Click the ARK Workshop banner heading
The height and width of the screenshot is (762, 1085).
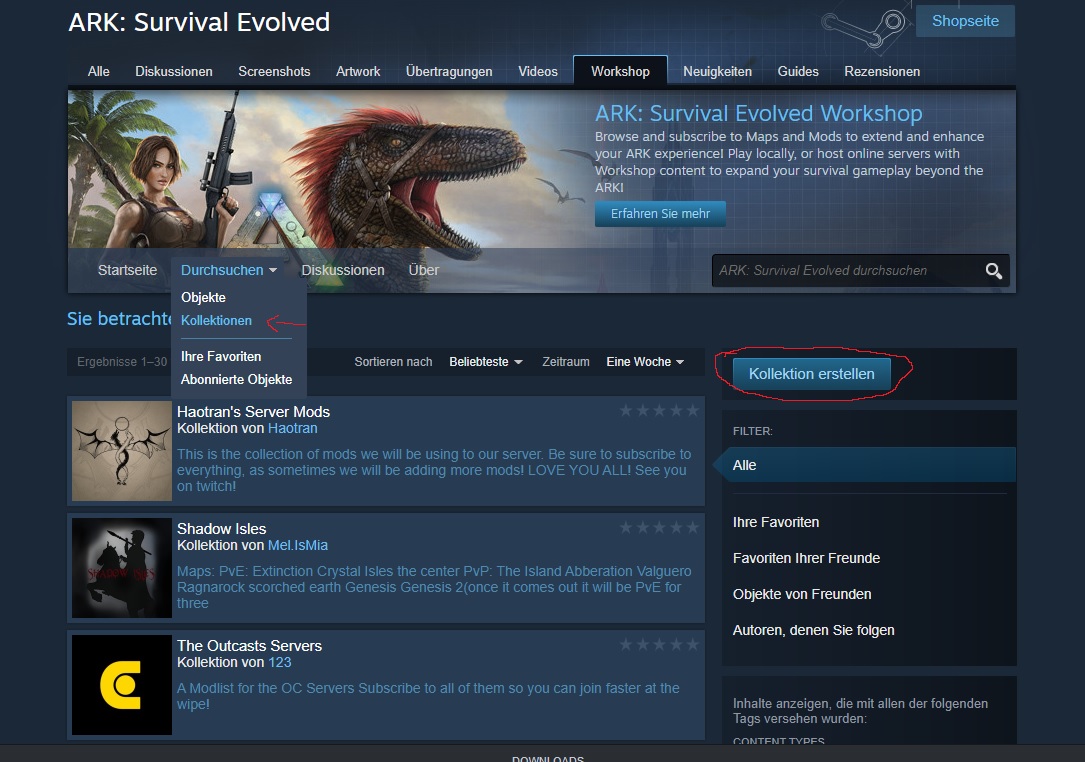[x=758, y=113]
